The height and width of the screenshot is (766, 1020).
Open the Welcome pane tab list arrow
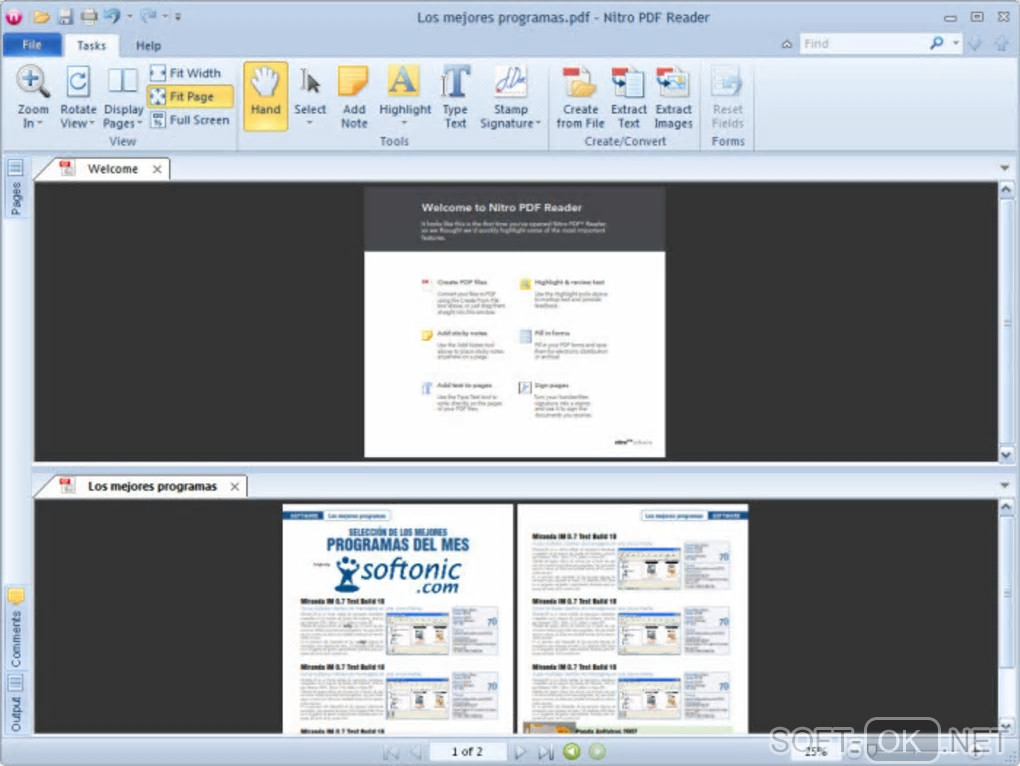point(1004,168)
